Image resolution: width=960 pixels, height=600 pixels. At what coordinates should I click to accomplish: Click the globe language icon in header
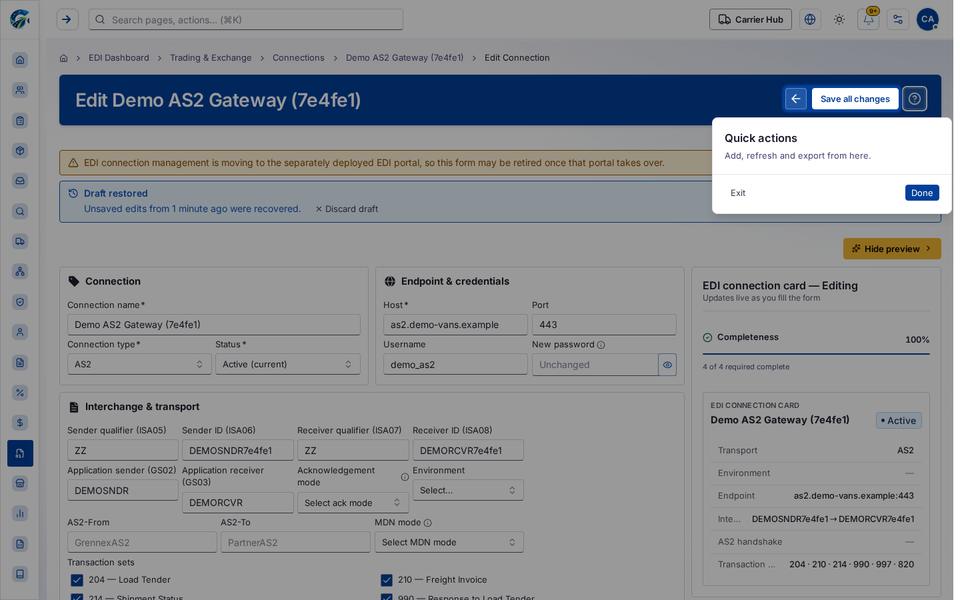[810, 20]
